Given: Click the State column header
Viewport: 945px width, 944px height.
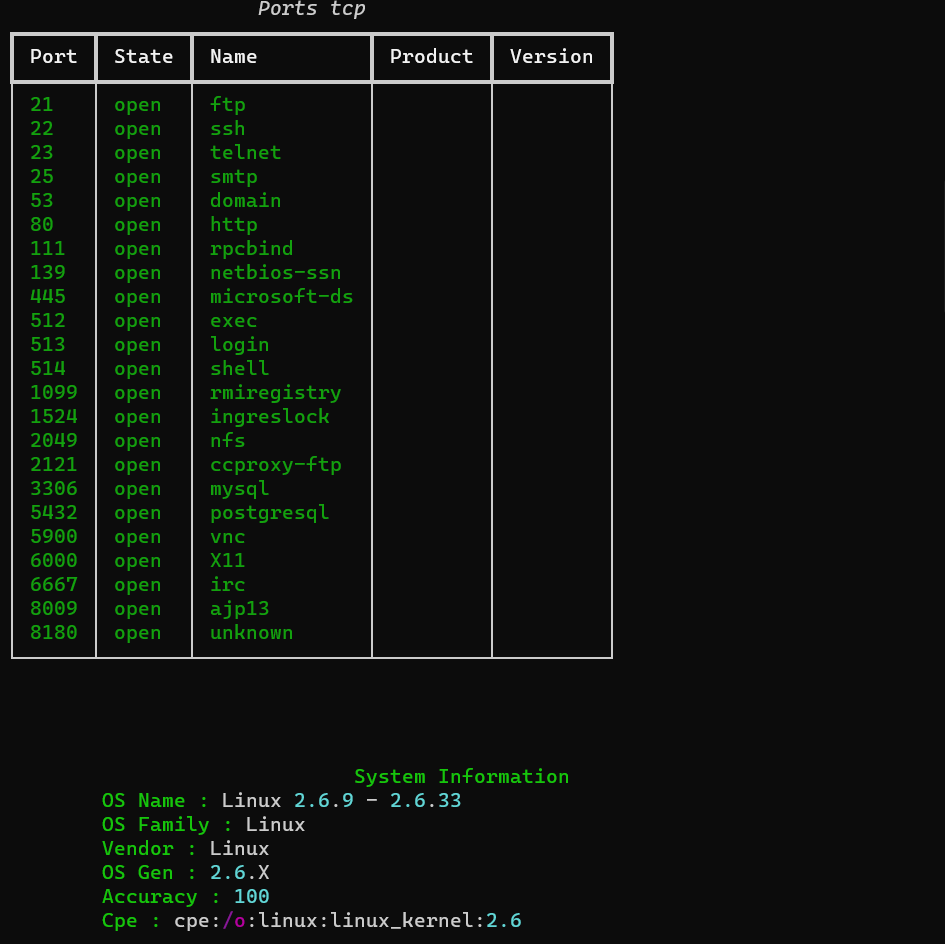Looking at the screenshot, I should [x=143, y=57].
